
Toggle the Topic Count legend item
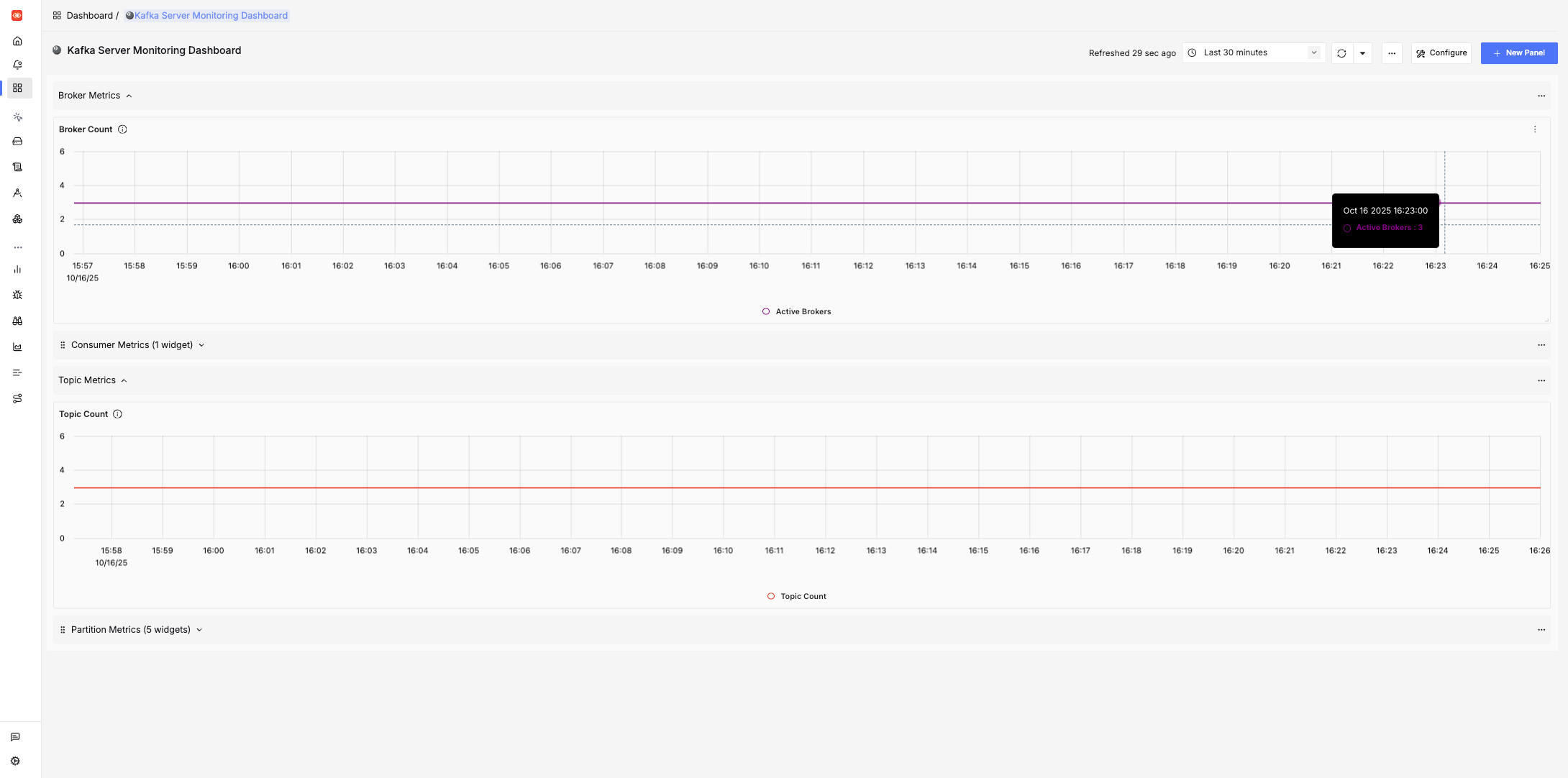point(797,596)
